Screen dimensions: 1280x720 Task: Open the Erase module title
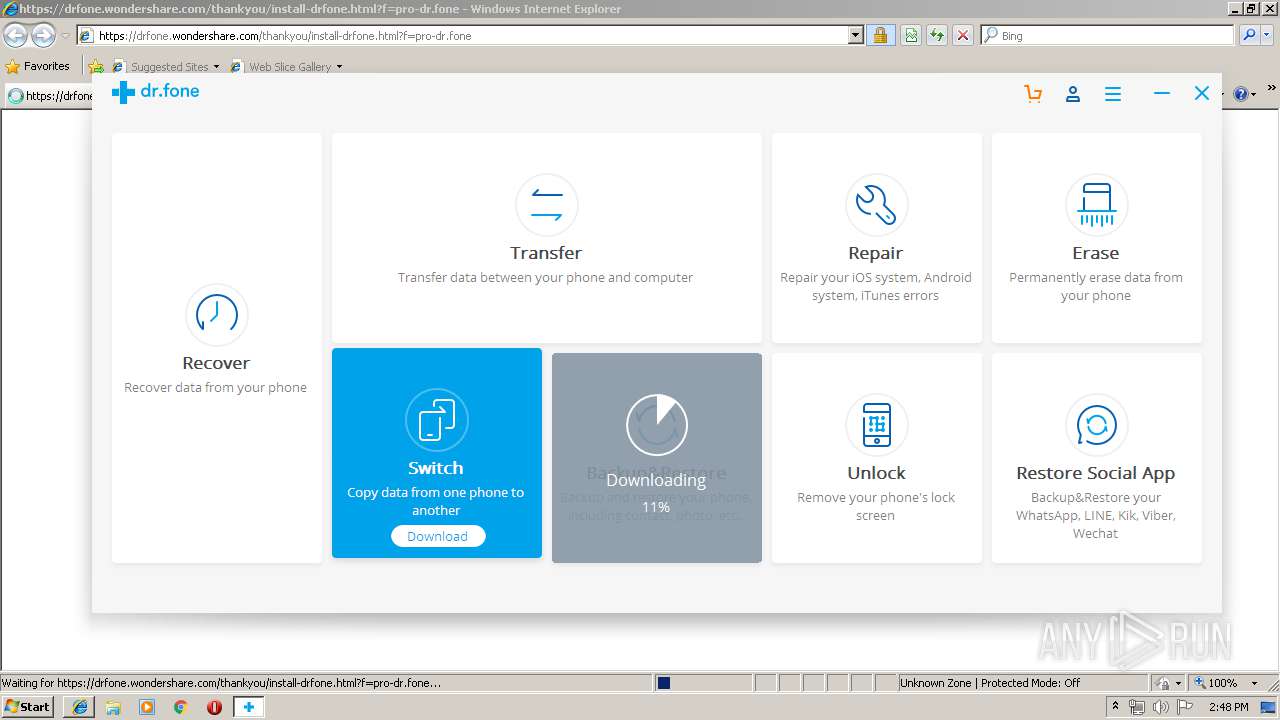click(1096, 253)
